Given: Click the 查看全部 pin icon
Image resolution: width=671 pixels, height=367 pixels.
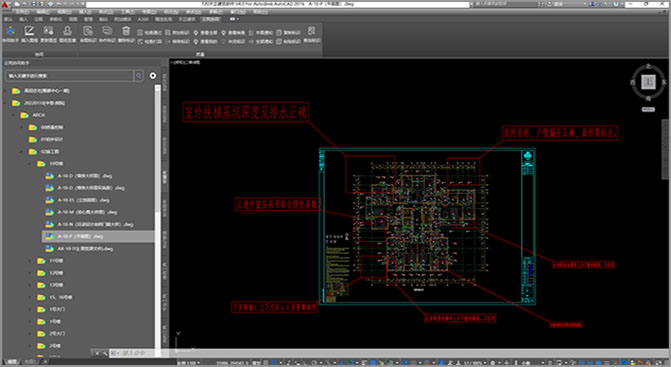Looking at the screenshot, I should pos(196,33).
